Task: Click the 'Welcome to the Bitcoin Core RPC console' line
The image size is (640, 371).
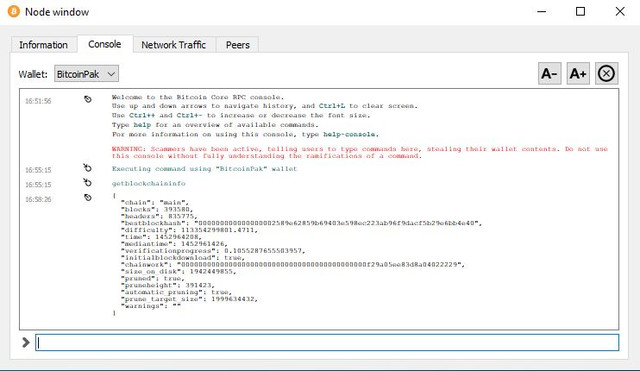Action: coord(198,97)
